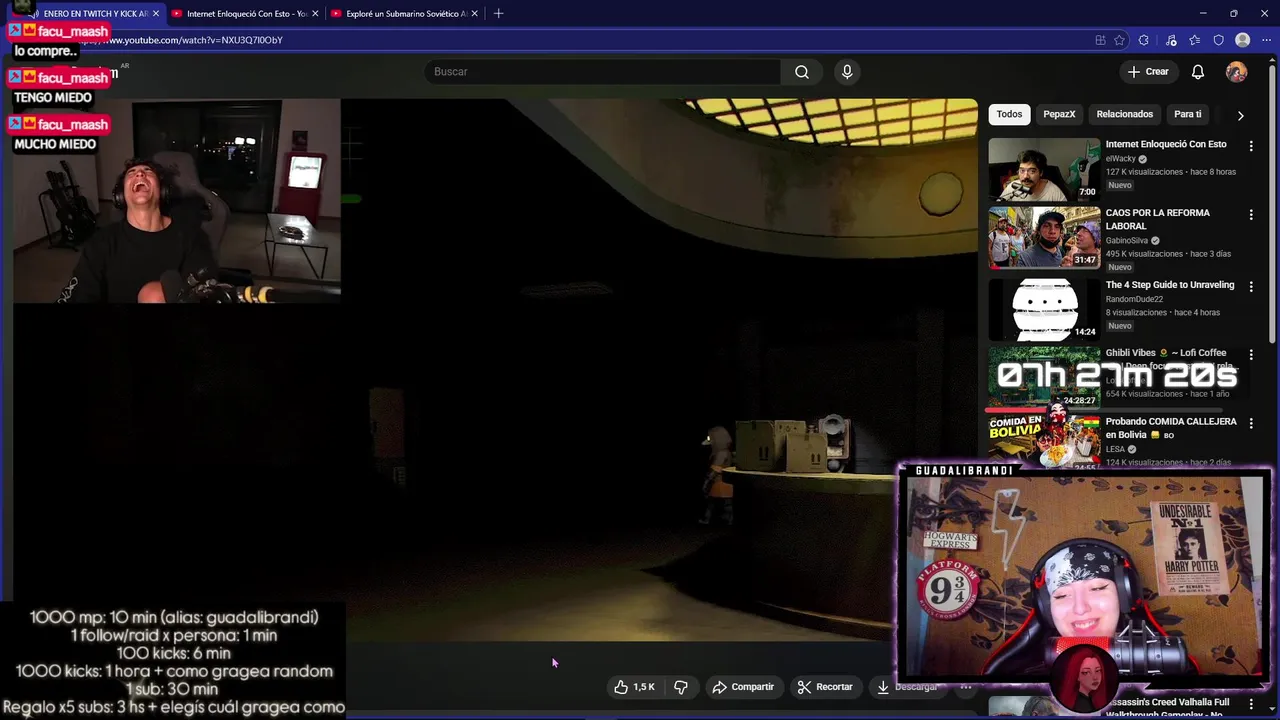
Task: Open YouTube notifications bell
Action: [1198, 72]
